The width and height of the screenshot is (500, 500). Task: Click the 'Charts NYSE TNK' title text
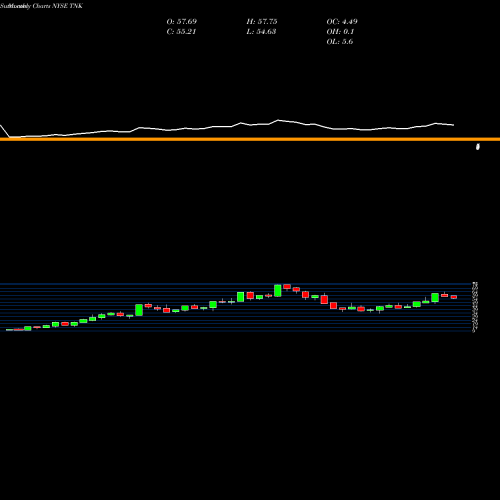click(57, 6)
